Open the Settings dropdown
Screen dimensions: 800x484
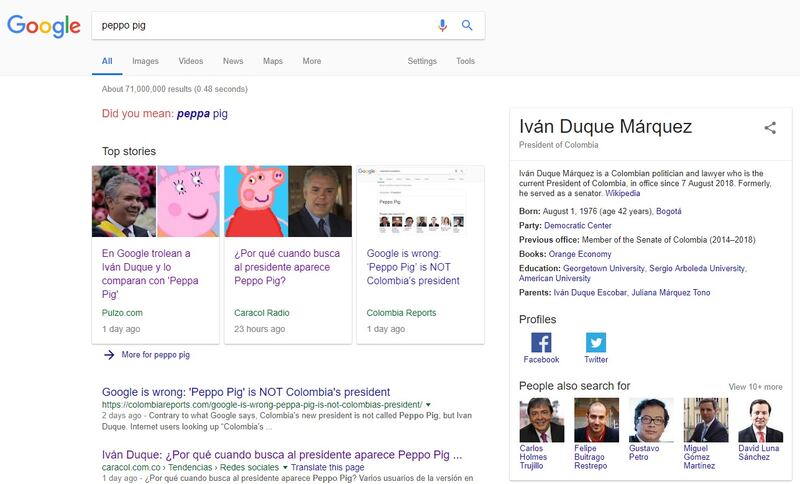coord(422,61)
